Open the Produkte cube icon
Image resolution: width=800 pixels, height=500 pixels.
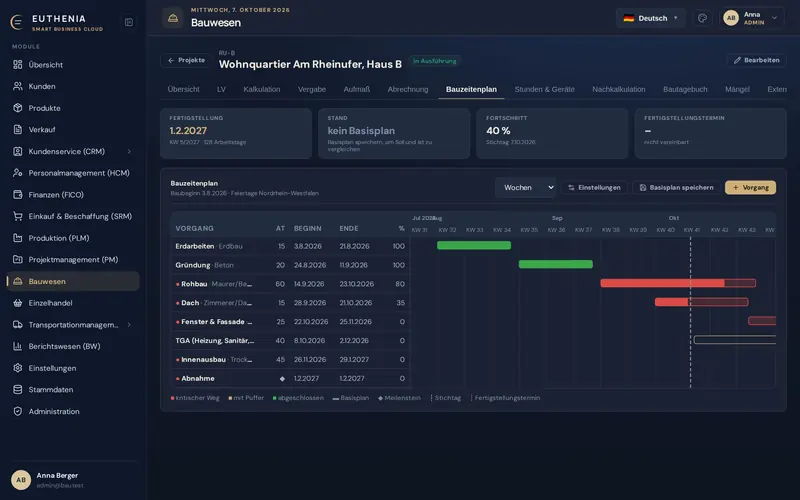tap(18, 108)
